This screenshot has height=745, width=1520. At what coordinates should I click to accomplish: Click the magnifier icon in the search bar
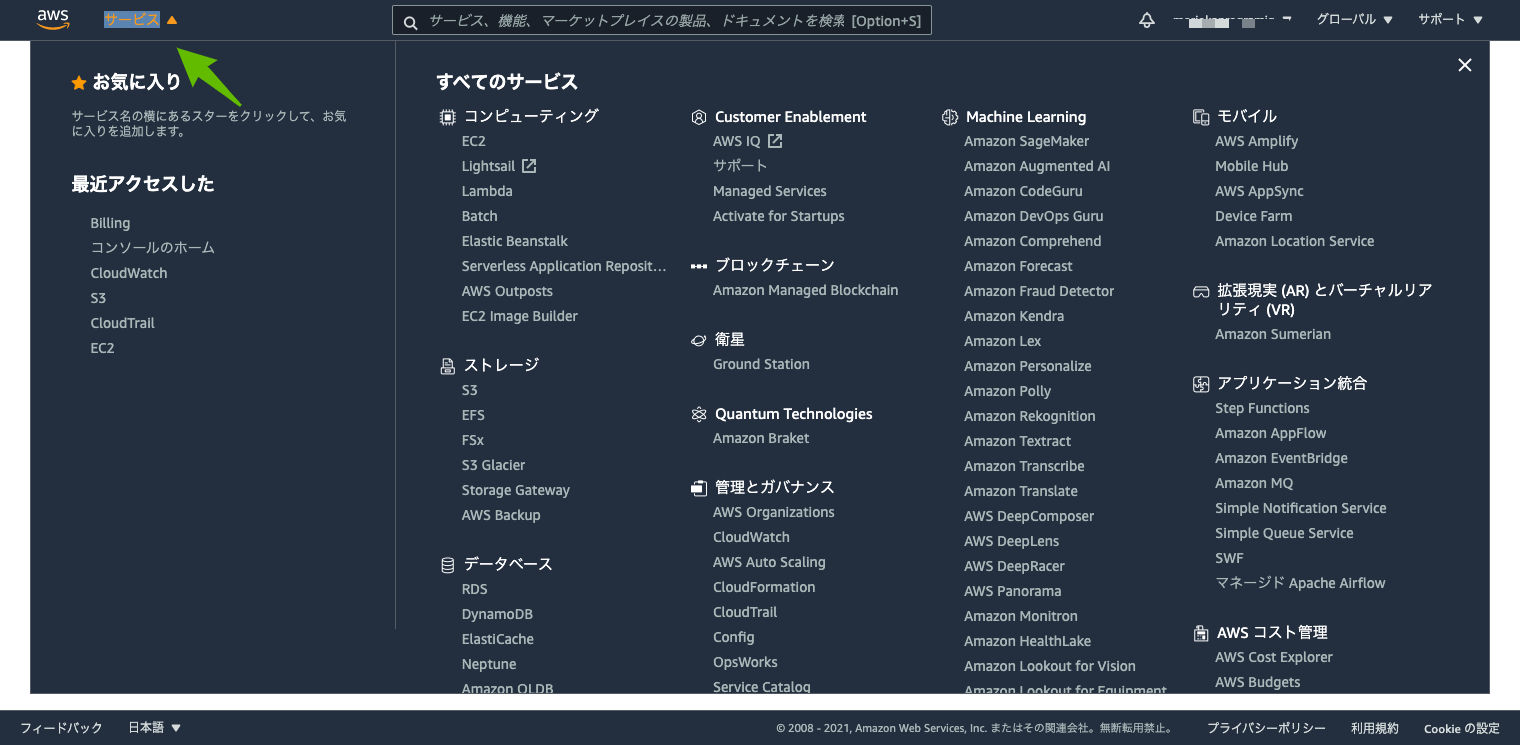(x=411, y=21)
